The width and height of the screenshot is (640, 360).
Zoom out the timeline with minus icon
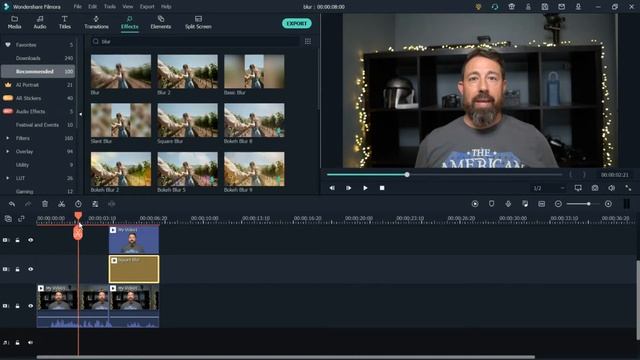(x=558, y=204)
